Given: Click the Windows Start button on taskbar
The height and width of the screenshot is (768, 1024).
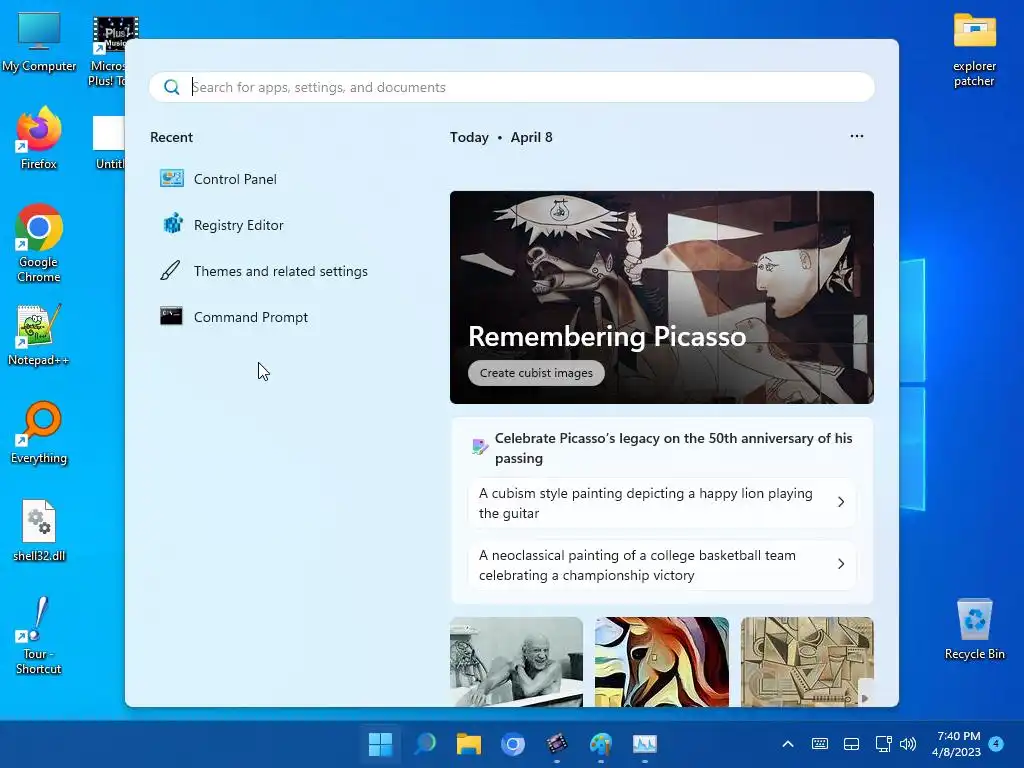Looking at the screenshot, I should (380, 744).
